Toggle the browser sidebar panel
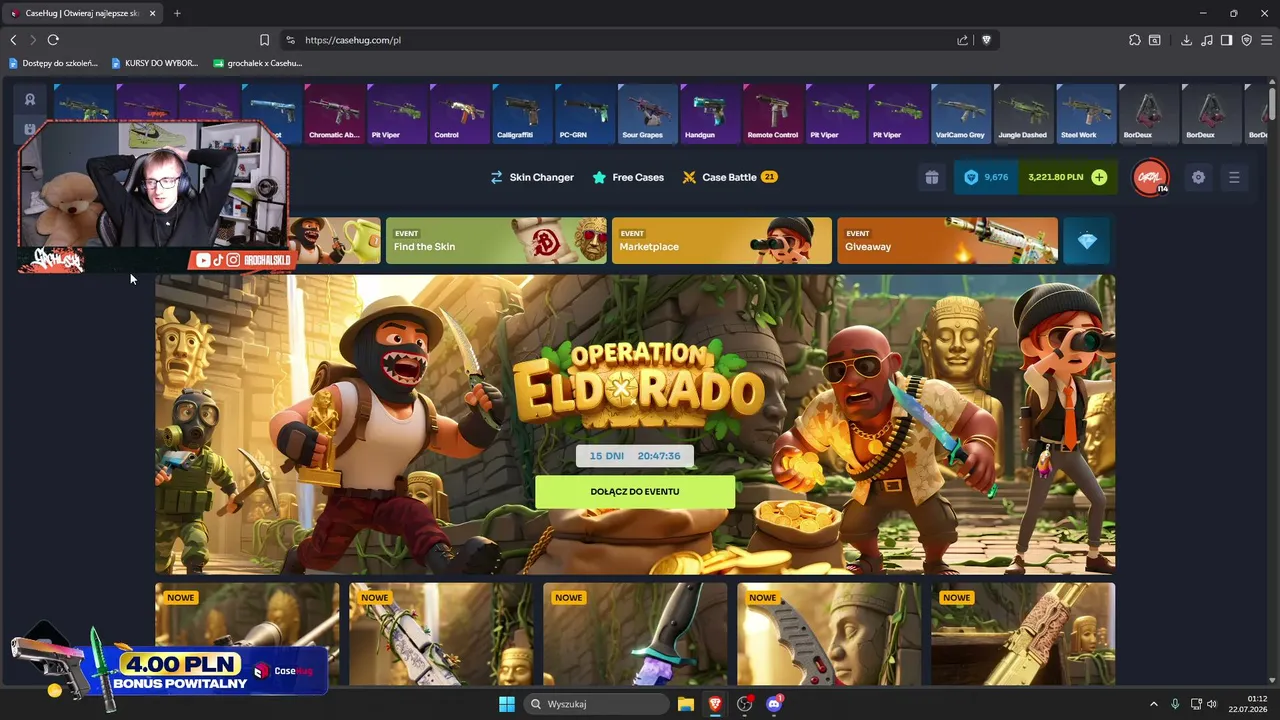The height and width of the screenshot is (720, 1280). [x=1226, y=40]
